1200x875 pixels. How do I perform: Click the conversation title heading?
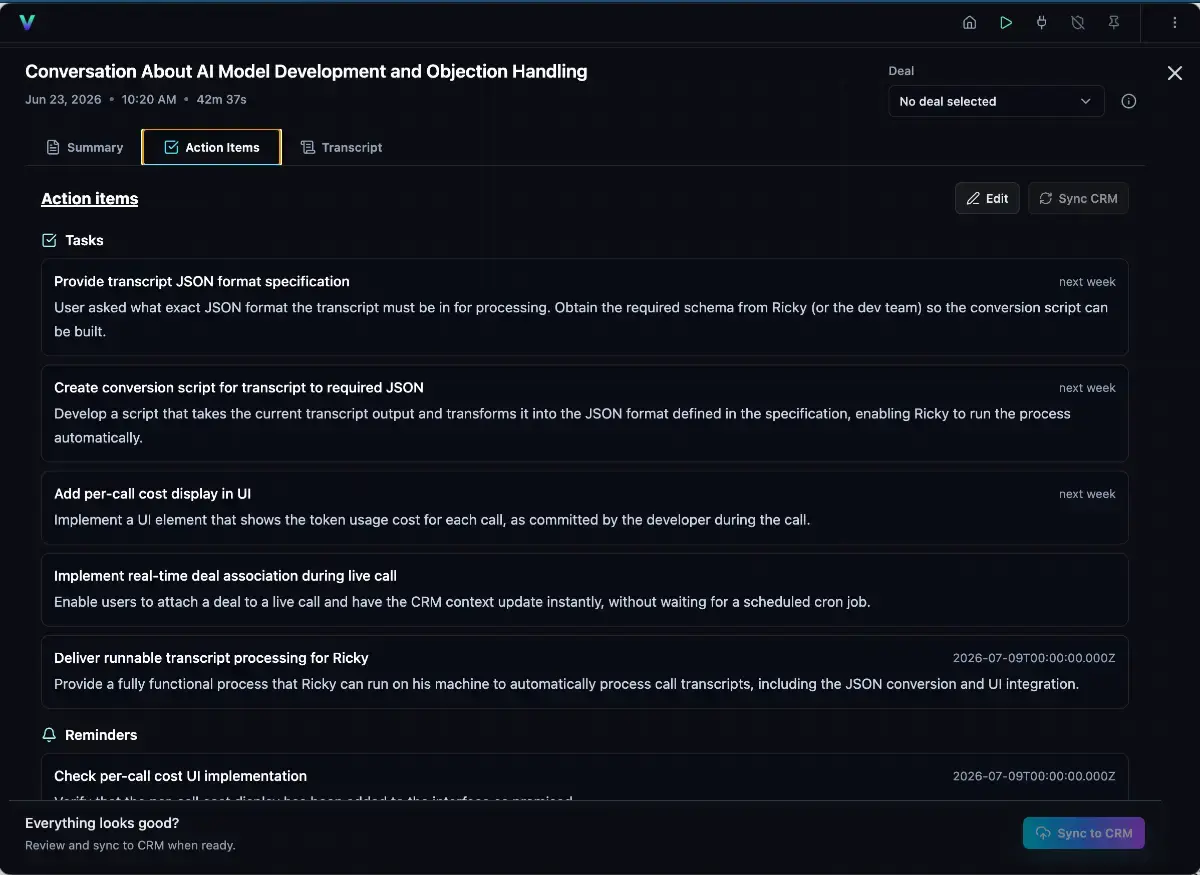pyautogui.click(x=306, y=71)
